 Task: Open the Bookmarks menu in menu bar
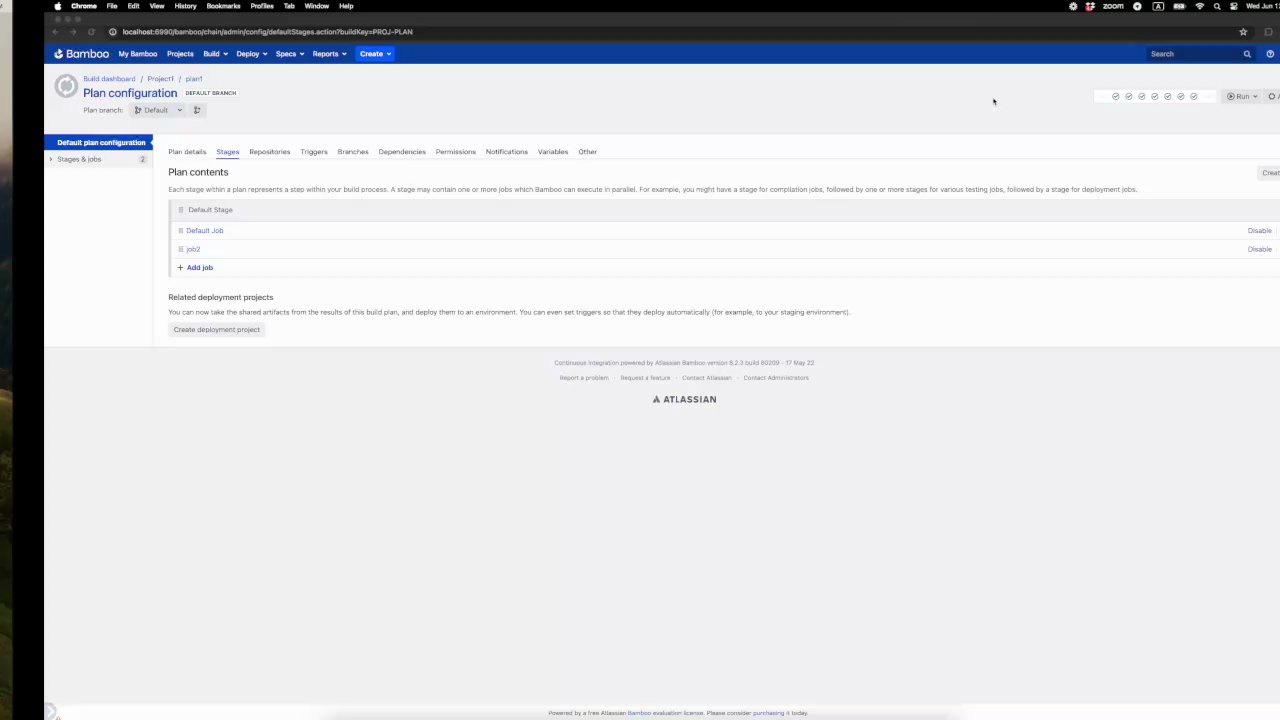click(223, 6)
